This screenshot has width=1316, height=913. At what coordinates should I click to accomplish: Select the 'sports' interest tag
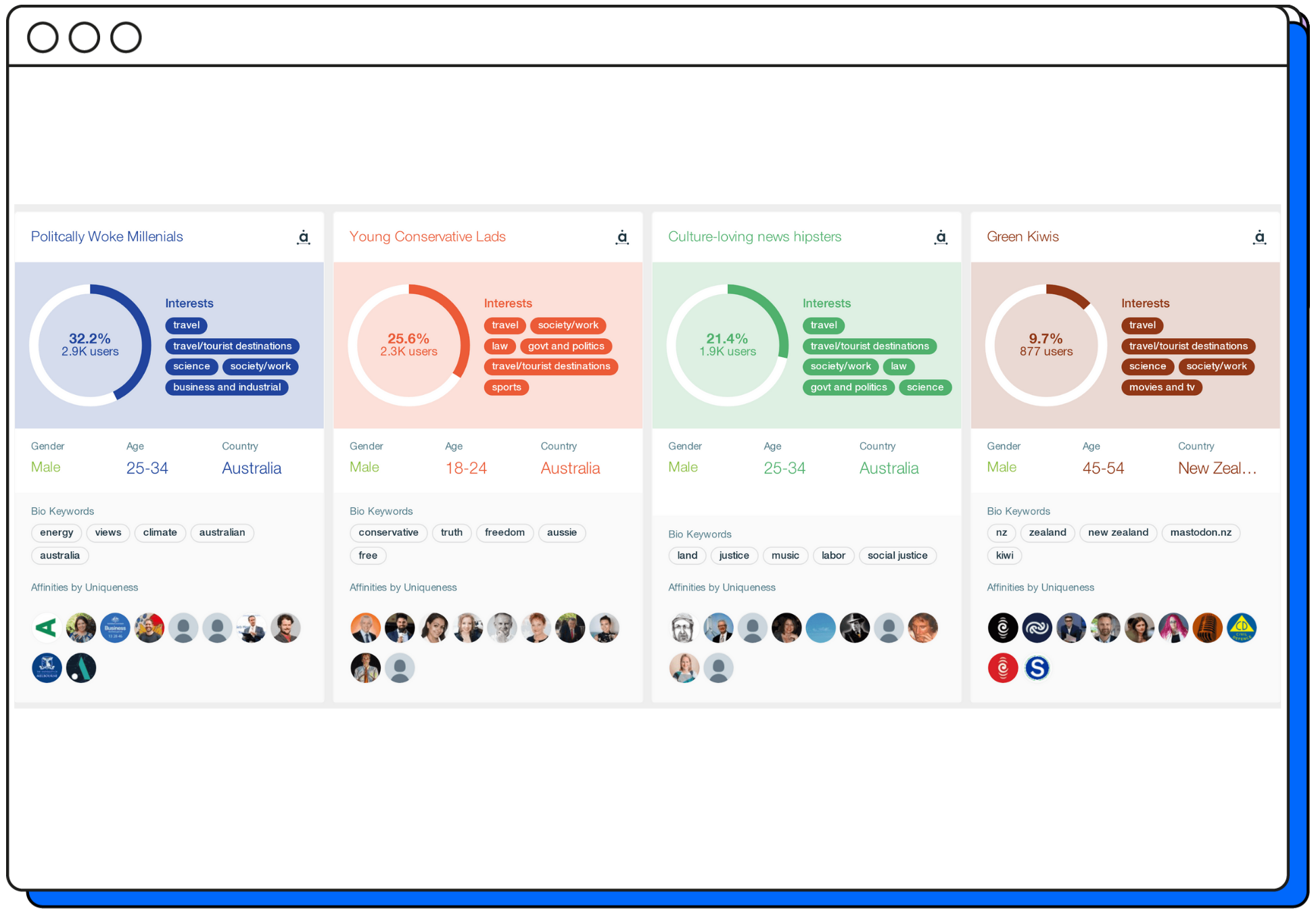[507, 388]
